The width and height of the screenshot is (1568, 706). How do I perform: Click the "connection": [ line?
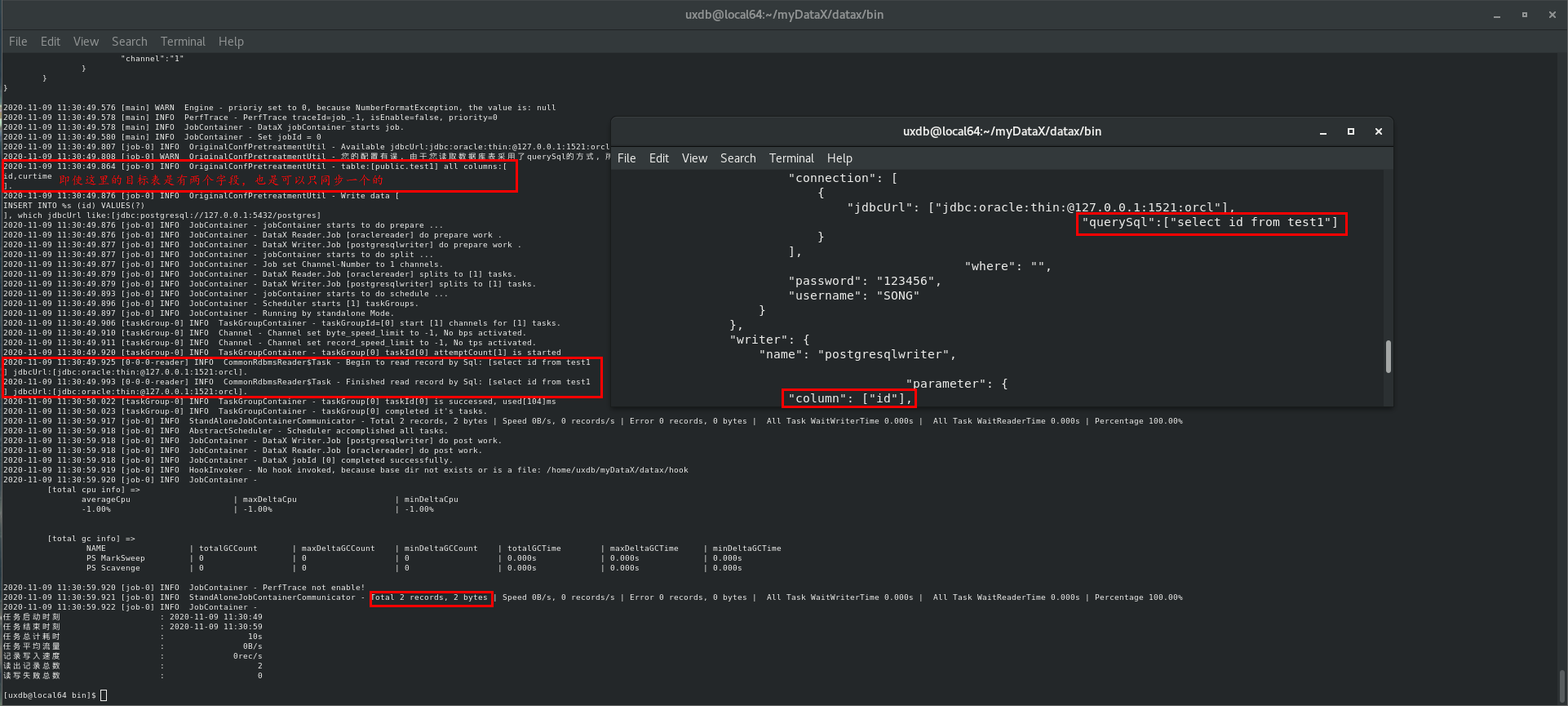843,178
